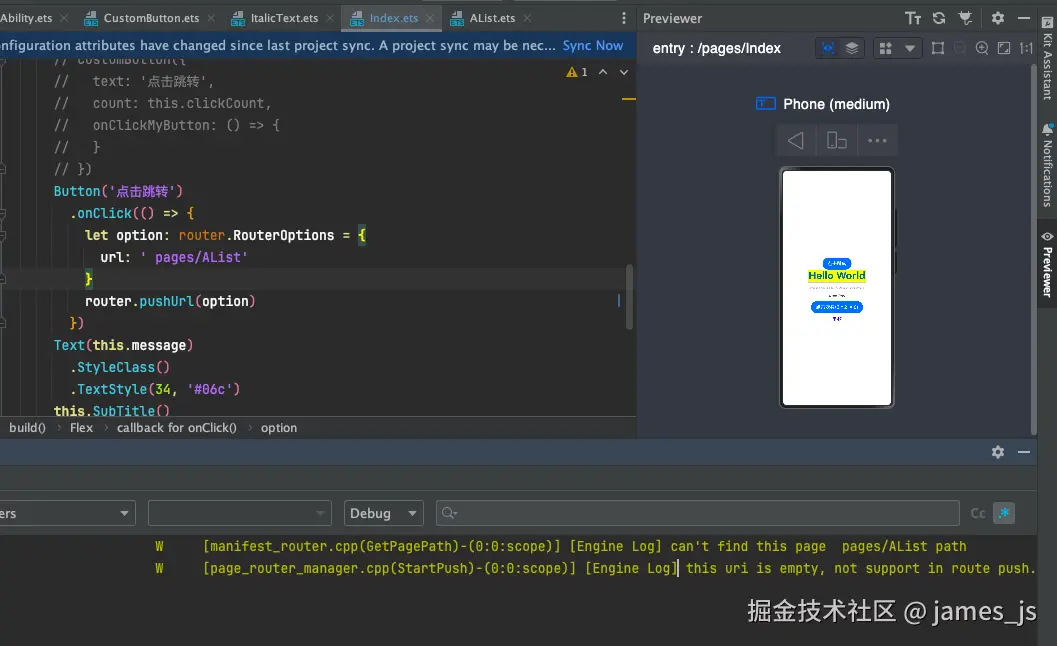This screenshot has height=646, width=1057.
Task: Click the 'entry : /pages/Index' label
Action: point(717,48)
